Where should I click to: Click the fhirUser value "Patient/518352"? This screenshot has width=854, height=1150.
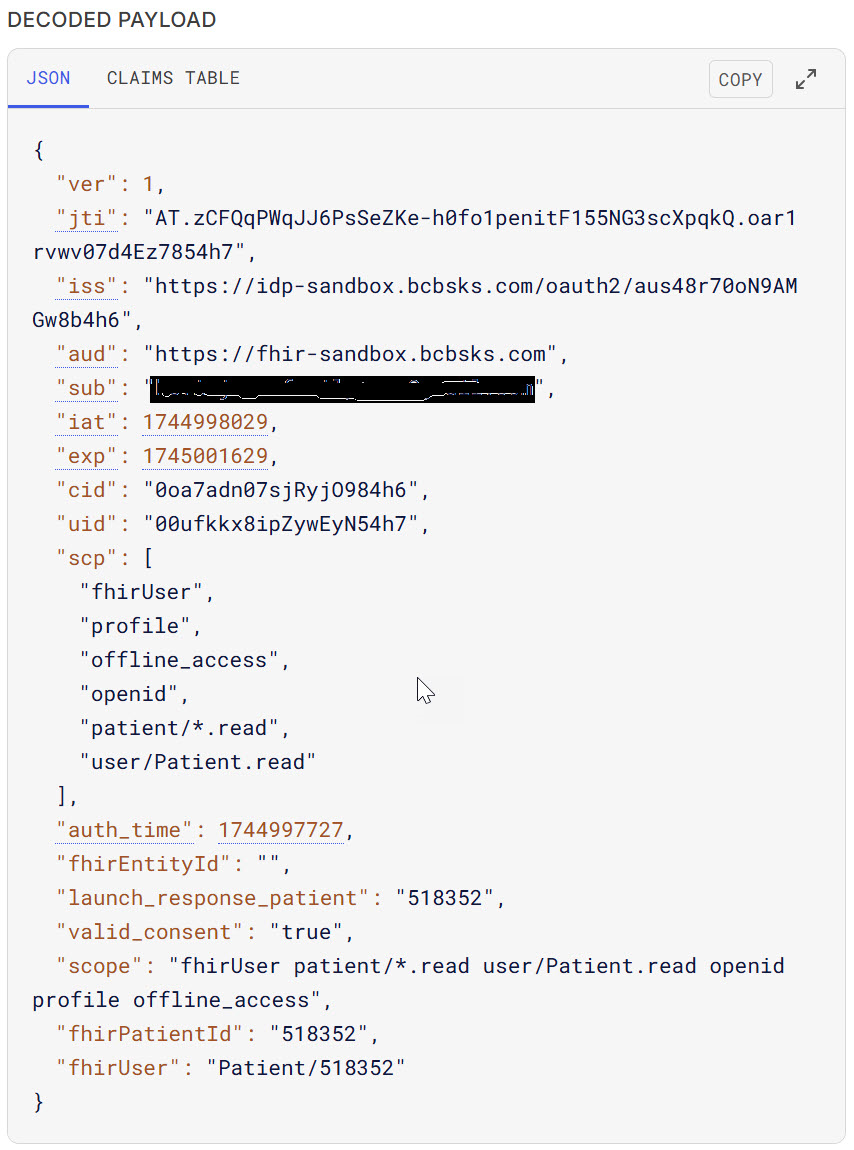point(305,1068)
